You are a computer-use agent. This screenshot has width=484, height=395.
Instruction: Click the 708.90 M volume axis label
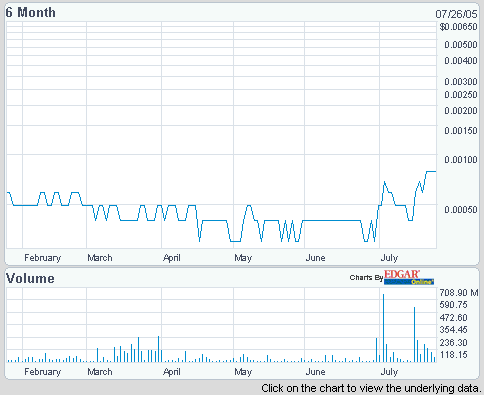tap(459, 293)
